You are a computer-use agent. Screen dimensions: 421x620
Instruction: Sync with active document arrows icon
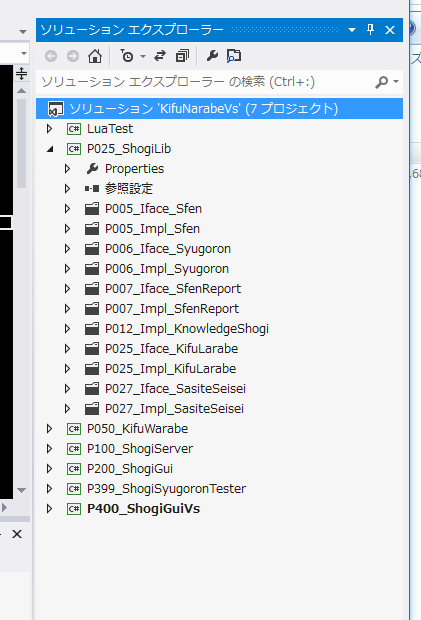coord(160,56)
